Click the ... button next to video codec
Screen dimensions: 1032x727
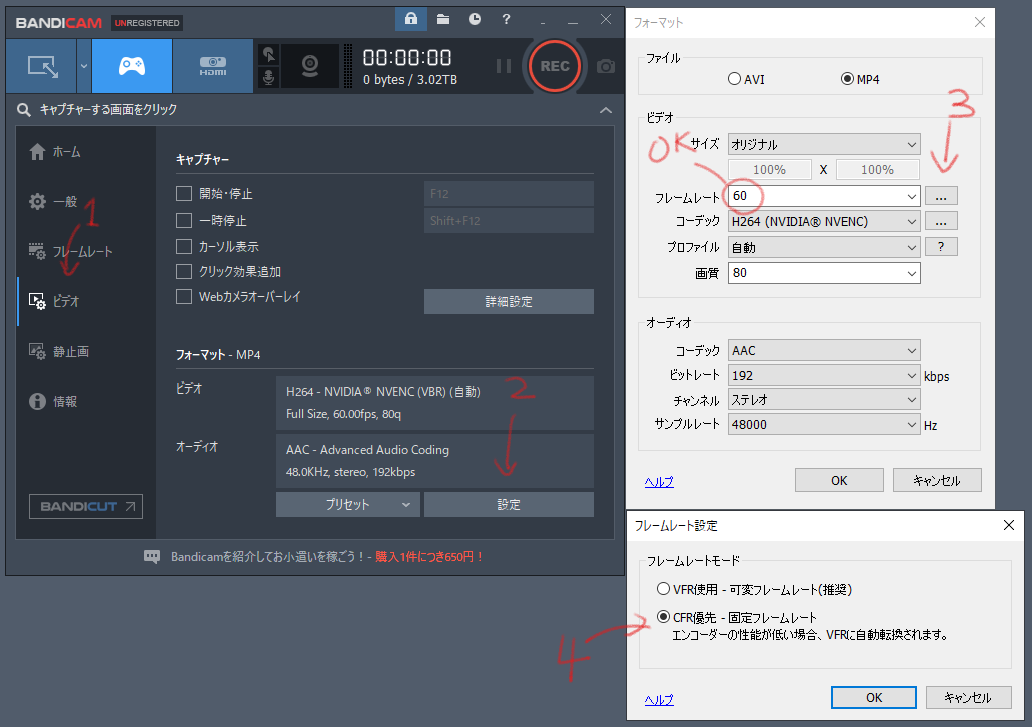(x=941, y=222)
